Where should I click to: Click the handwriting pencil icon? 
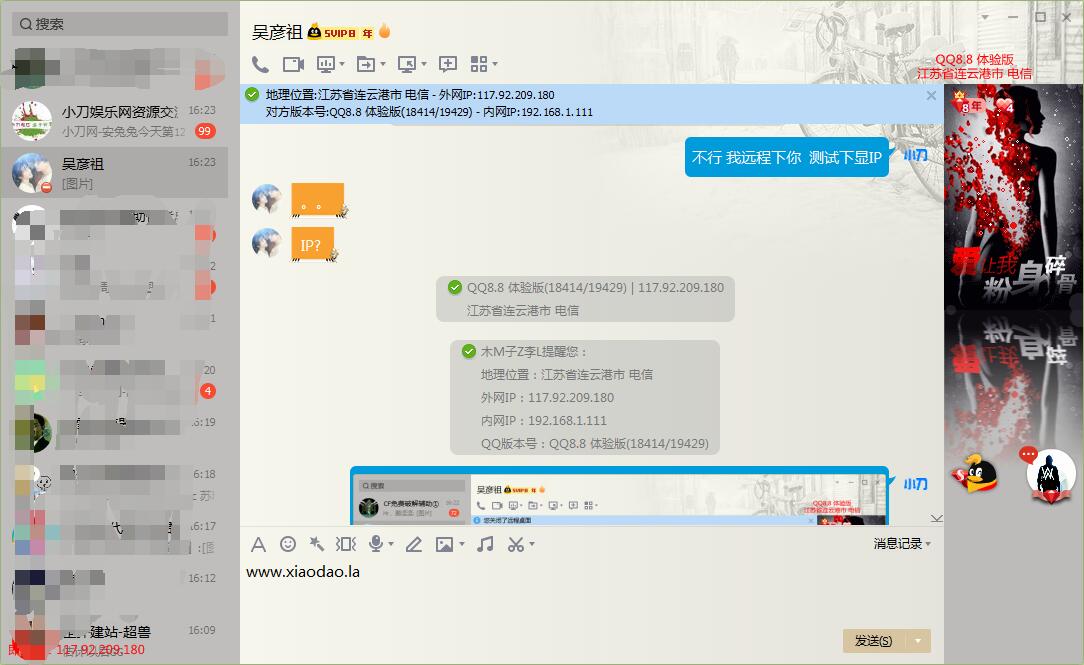point(414,544)
